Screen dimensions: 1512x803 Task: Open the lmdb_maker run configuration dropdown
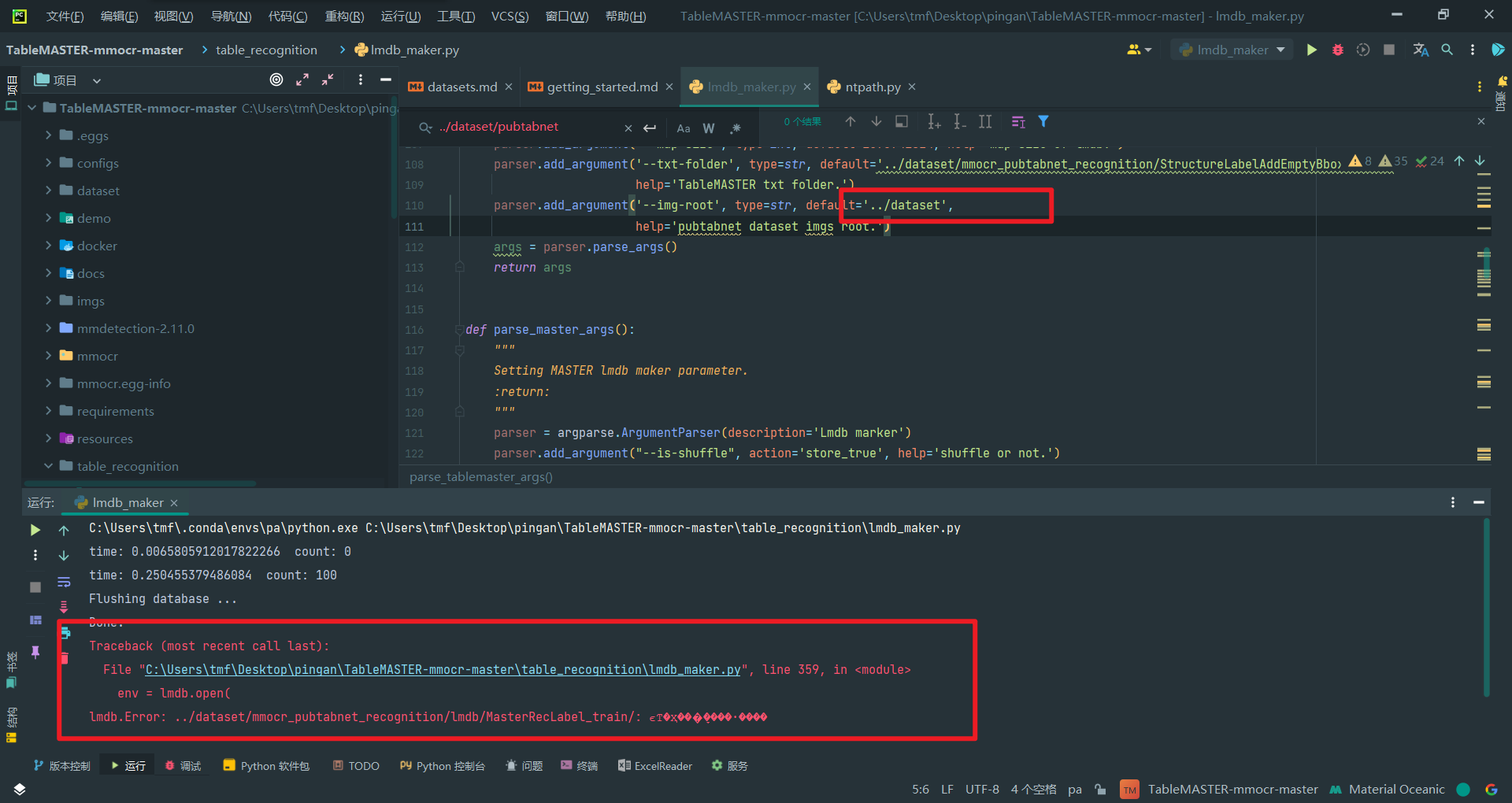coord(1232,50)
